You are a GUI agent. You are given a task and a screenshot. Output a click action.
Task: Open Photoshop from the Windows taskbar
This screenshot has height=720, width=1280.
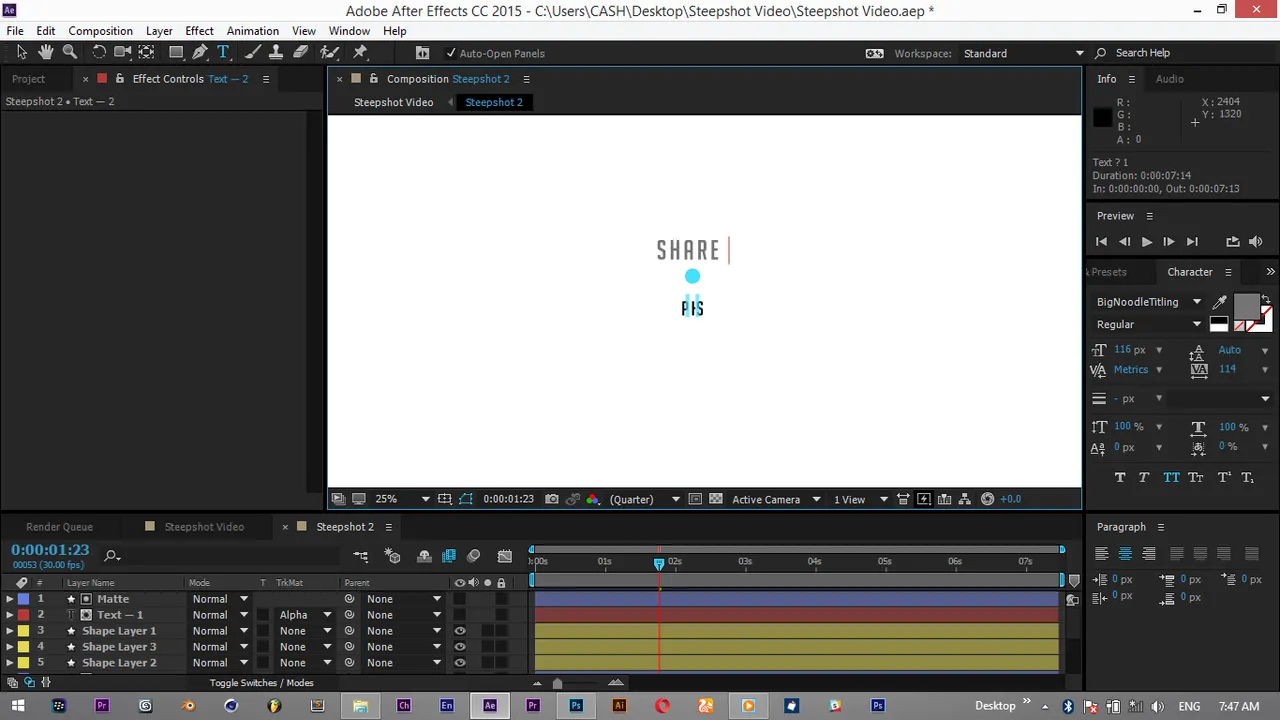(x=576, y=706)
